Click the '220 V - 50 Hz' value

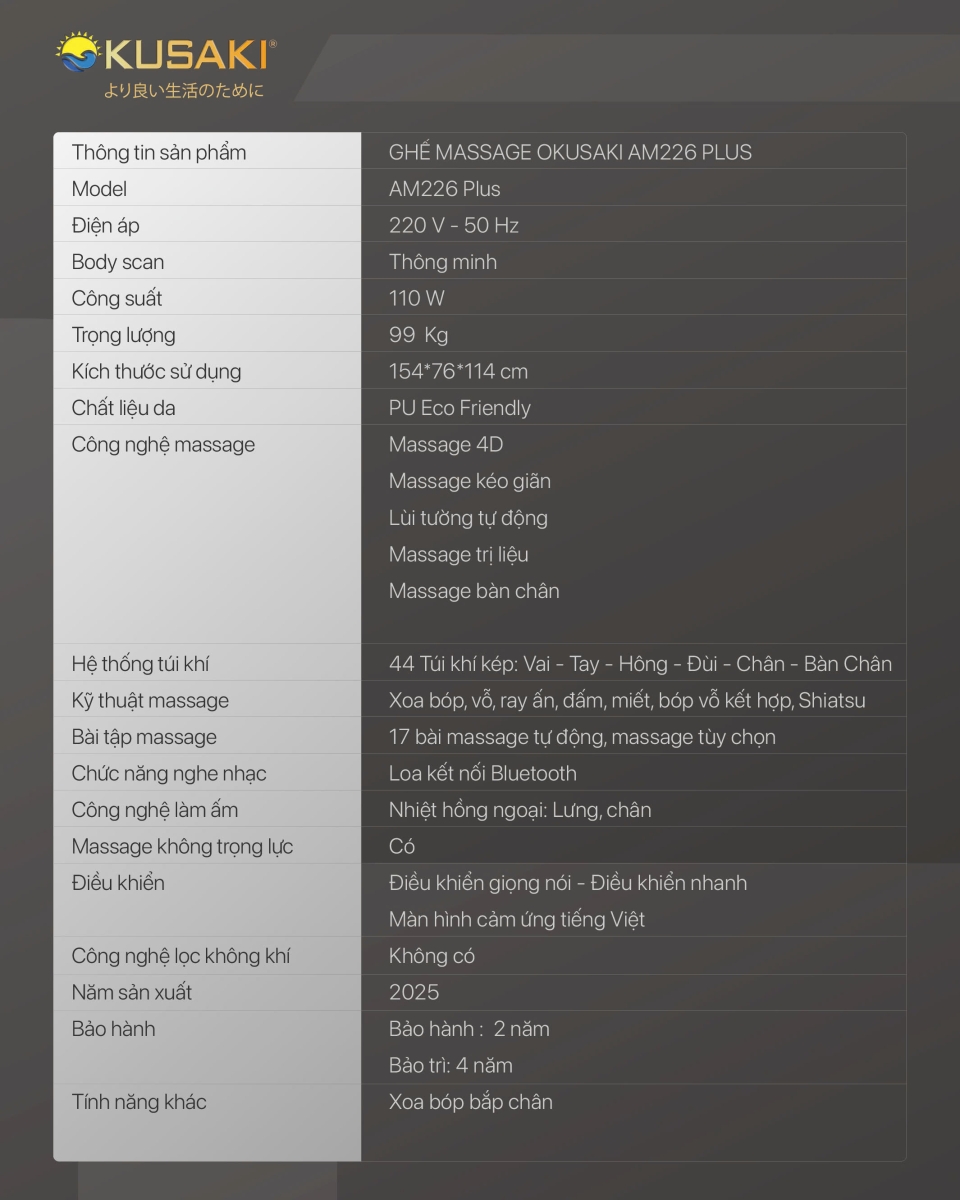coord(454,225)
